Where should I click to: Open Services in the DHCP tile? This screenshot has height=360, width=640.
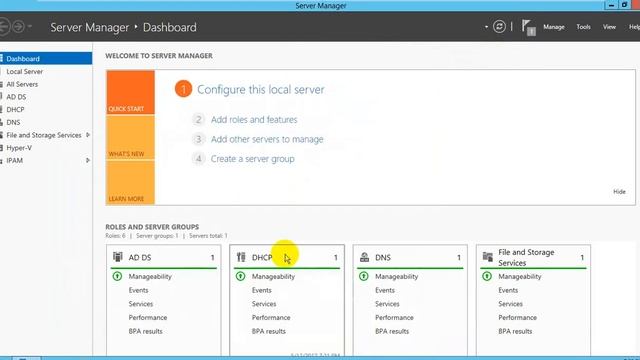pos(264,304)
